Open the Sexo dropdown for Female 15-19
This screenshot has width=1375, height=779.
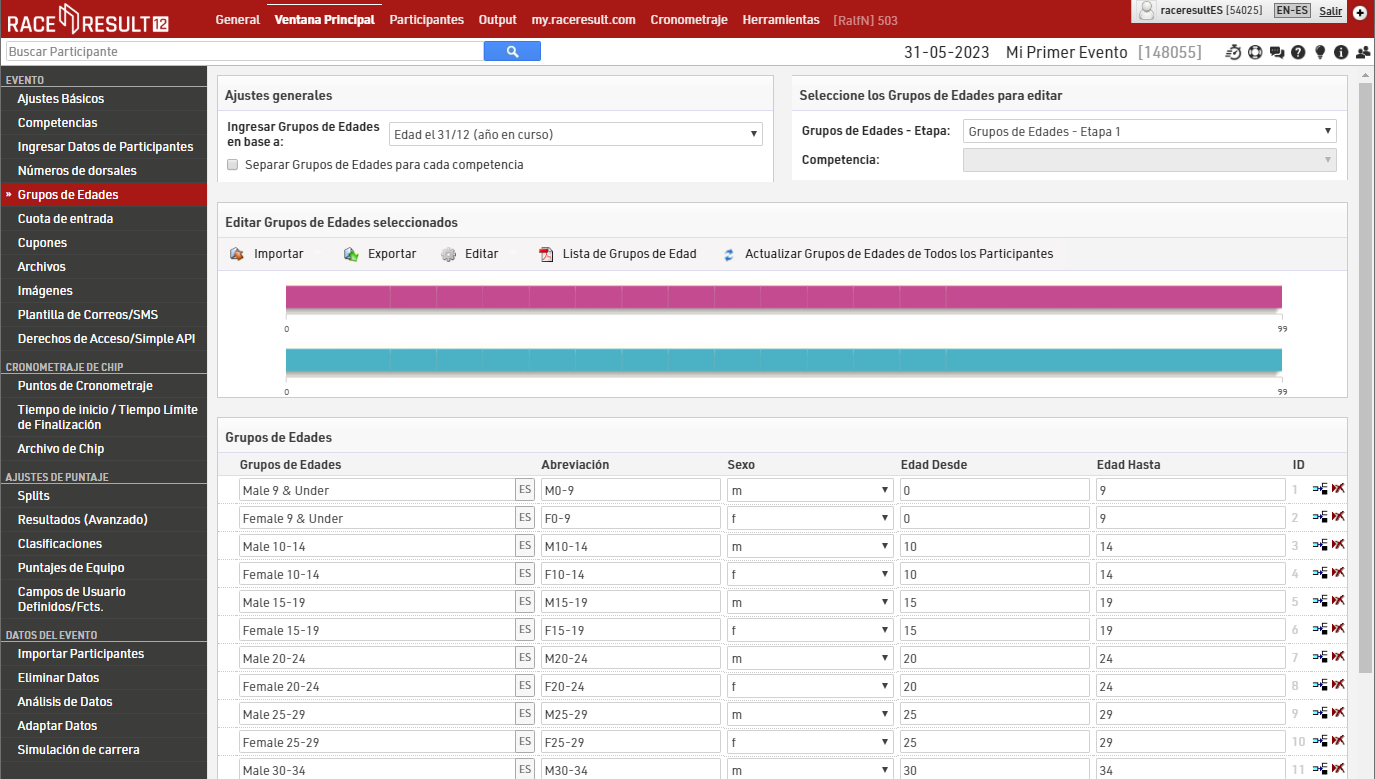coord(810,630)
